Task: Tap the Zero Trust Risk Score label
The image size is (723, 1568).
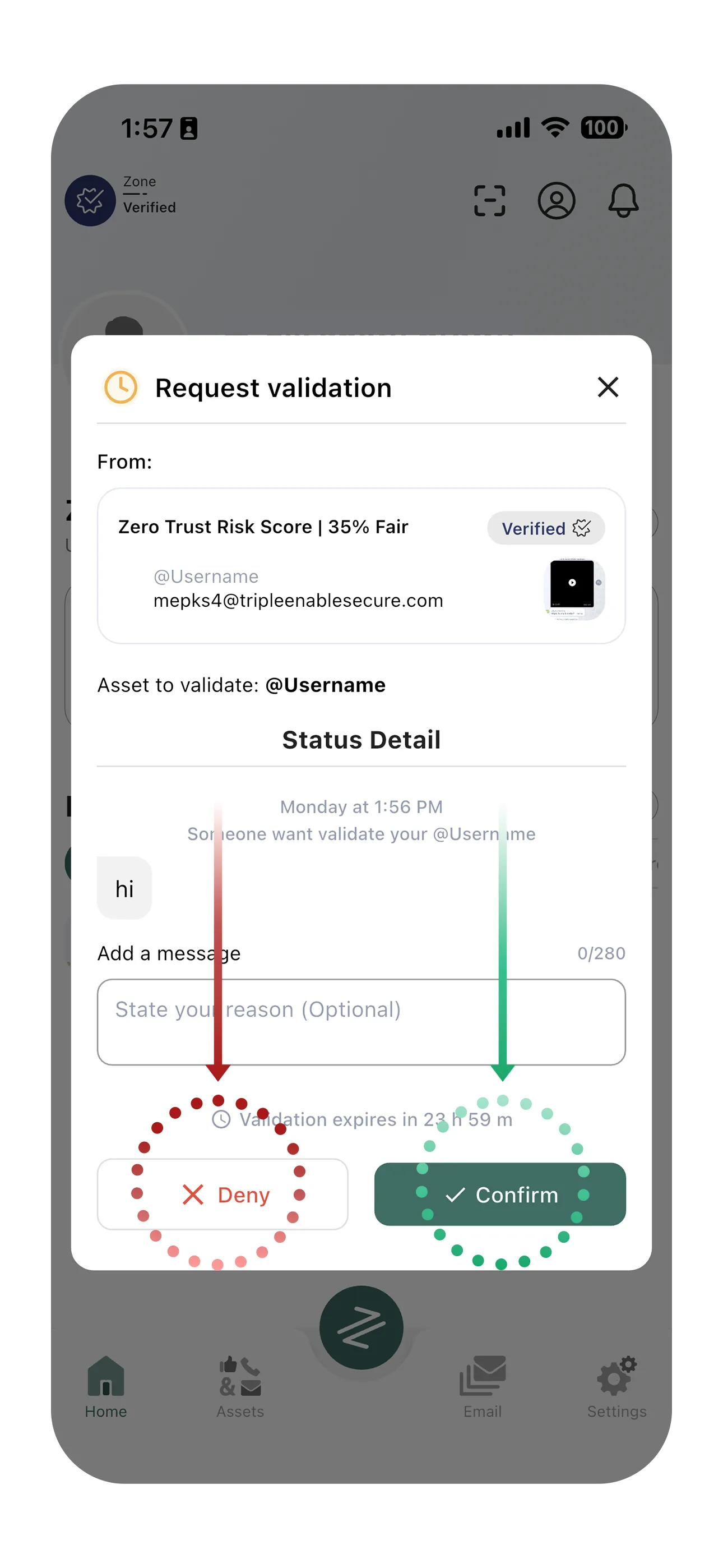Action: (263, 527)
